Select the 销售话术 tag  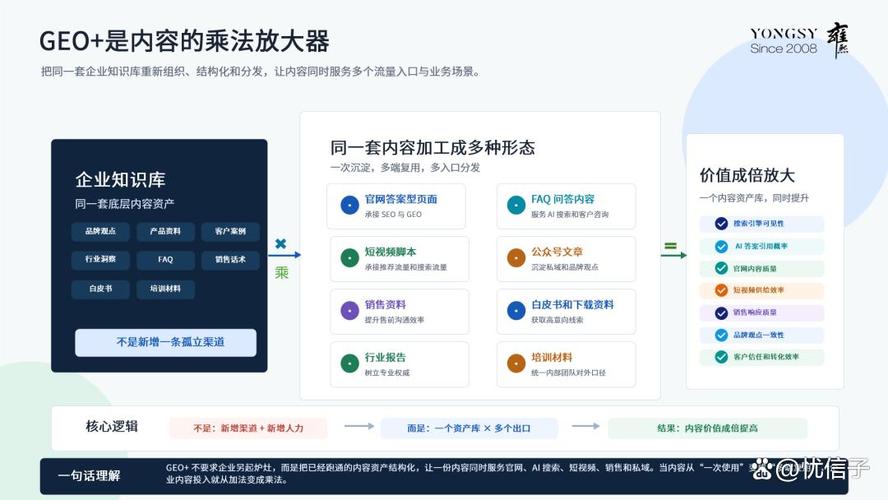[230, 259]
